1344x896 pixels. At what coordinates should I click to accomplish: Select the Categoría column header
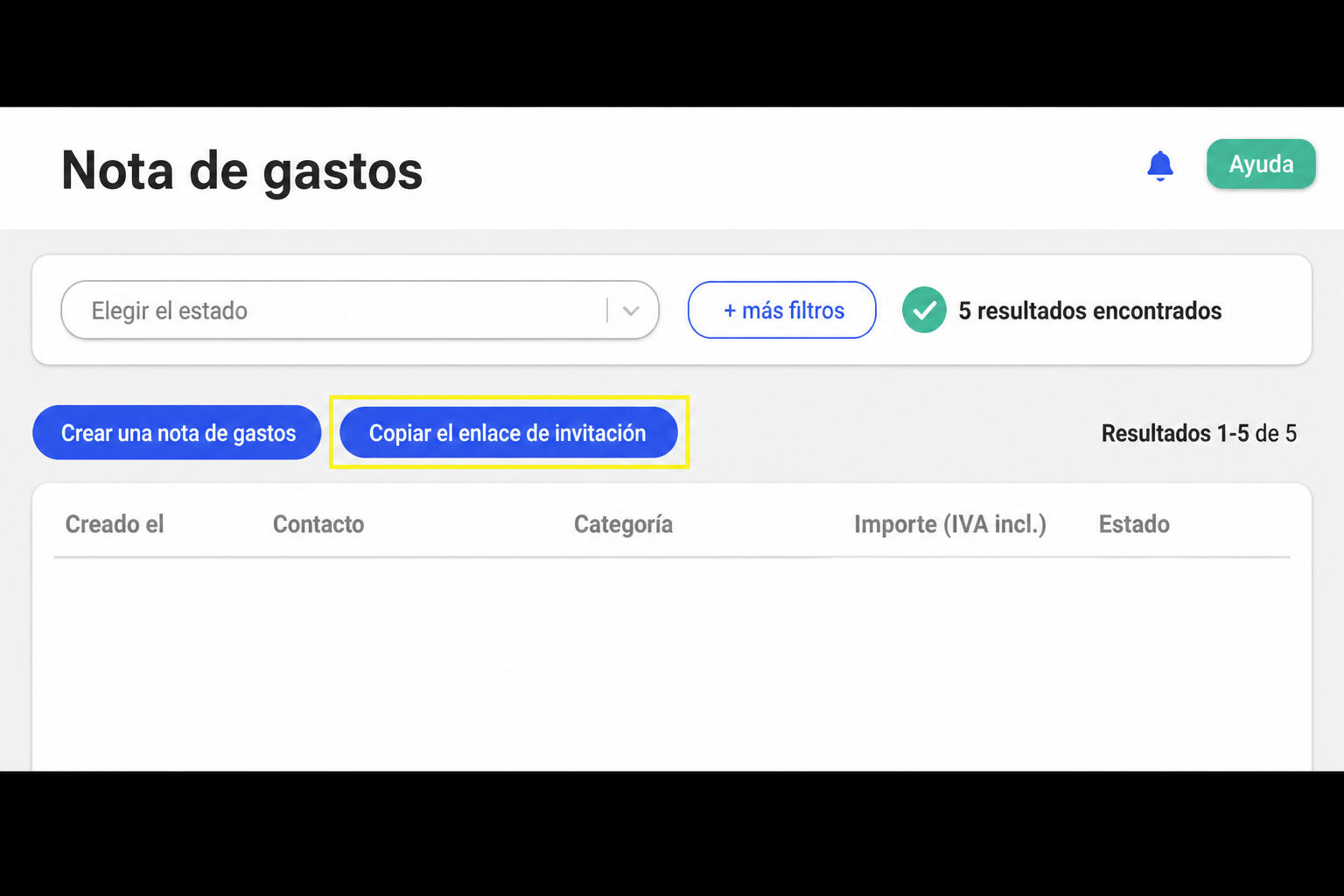623,524
